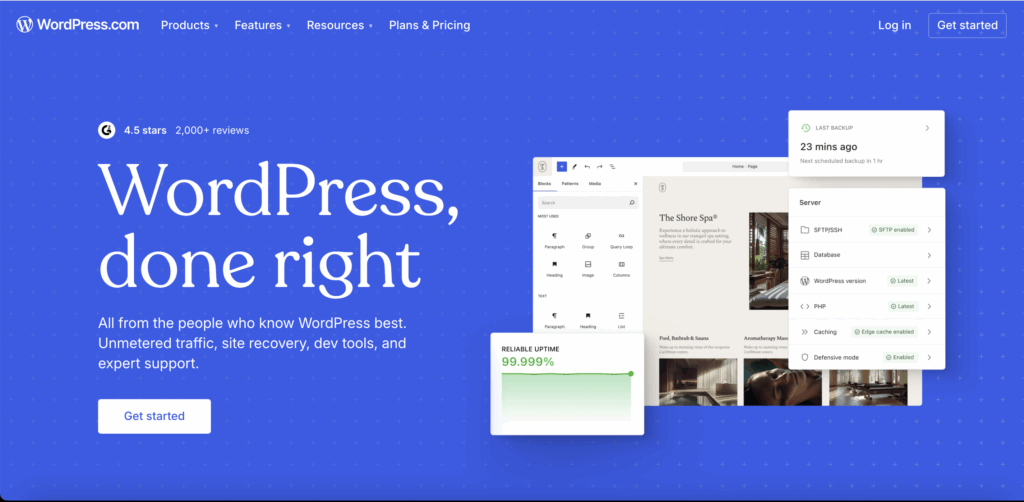
Task: Insert the Columns block
Action: point(621,268)
